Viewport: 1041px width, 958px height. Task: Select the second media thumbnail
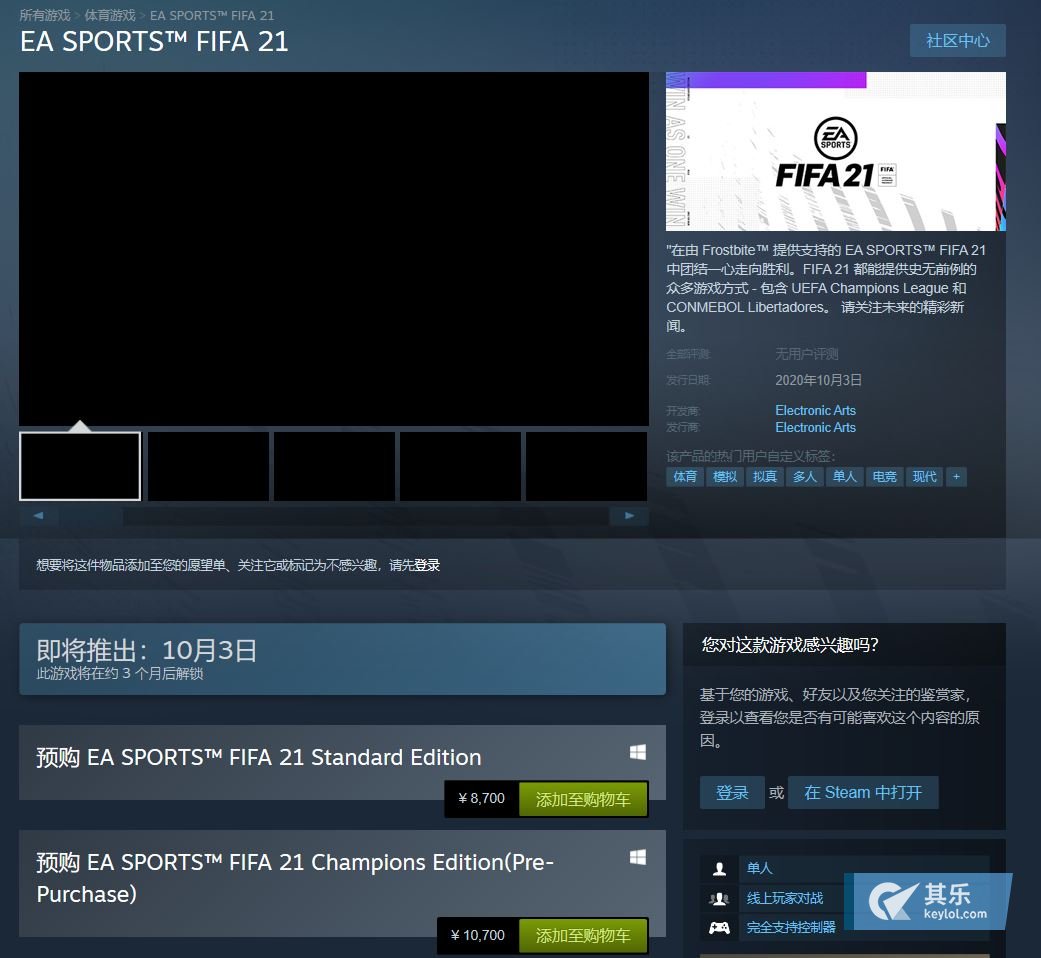pos(208,466)
